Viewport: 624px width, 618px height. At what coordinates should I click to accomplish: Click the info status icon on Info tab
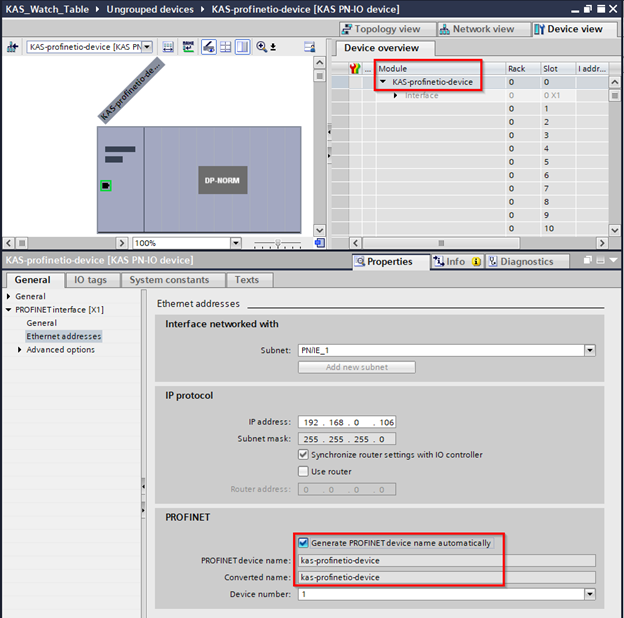pos(476,261)
